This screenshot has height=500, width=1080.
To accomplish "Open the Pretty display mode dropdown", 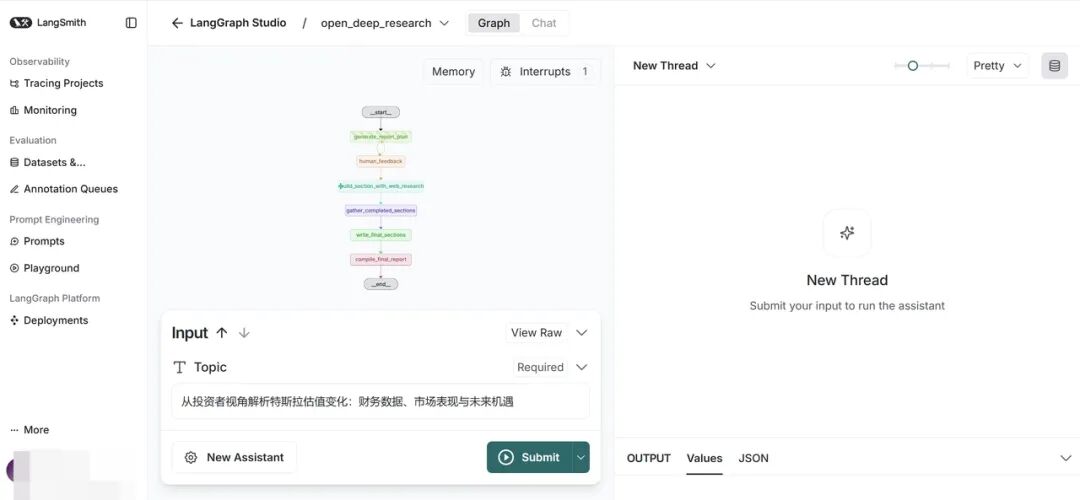I will click(x=997, y=65).
